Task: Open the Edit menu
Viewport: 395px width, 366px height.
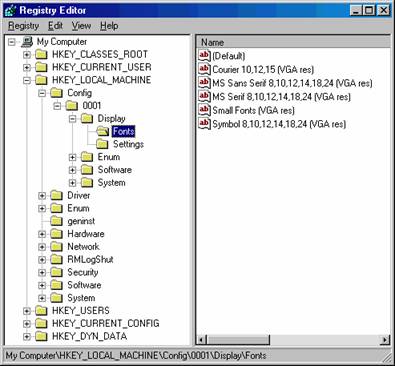Action: [x=55, y=26]
